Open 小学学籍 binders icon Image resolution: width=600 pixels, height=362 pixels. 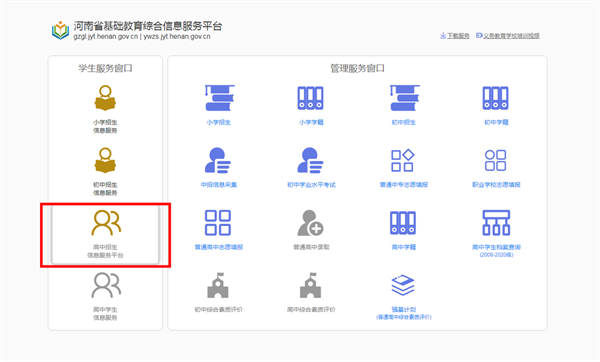[311, 98]
